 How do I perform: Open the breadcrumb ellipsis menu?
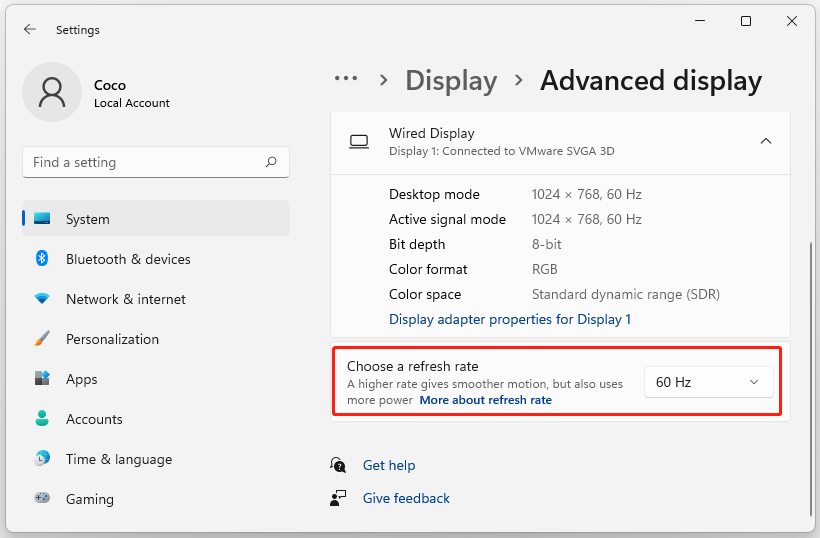coord(346,80)
